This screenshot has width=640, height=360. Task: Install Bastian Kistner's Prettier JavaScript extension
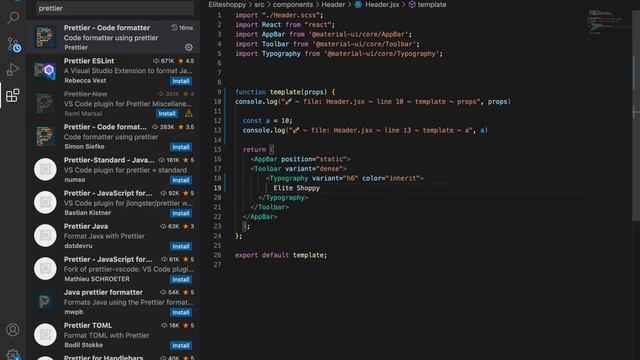(180, 213)
